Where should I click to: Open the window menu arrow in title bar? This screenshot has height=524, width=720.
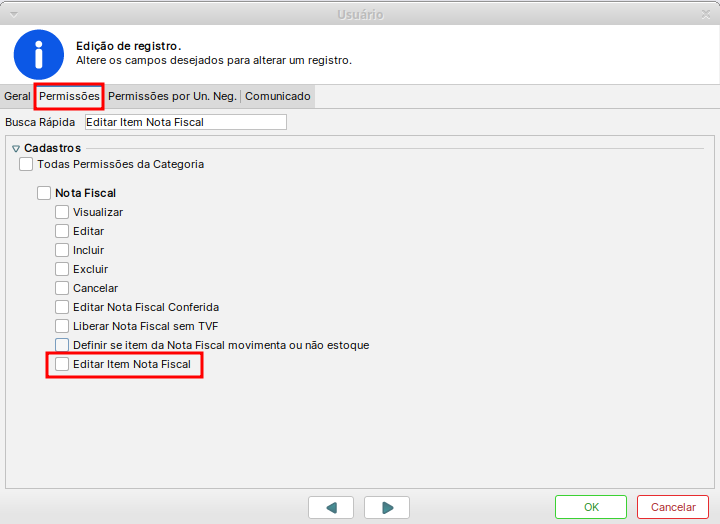pos(12,14)
